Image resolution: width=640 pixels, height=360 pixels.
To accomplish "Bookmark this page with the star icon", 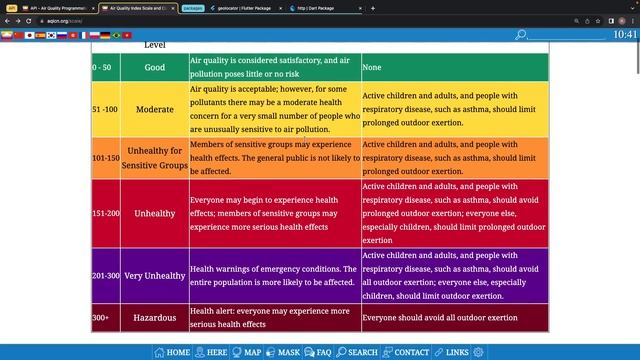I will pyautogui.click(x=598, y=21).
